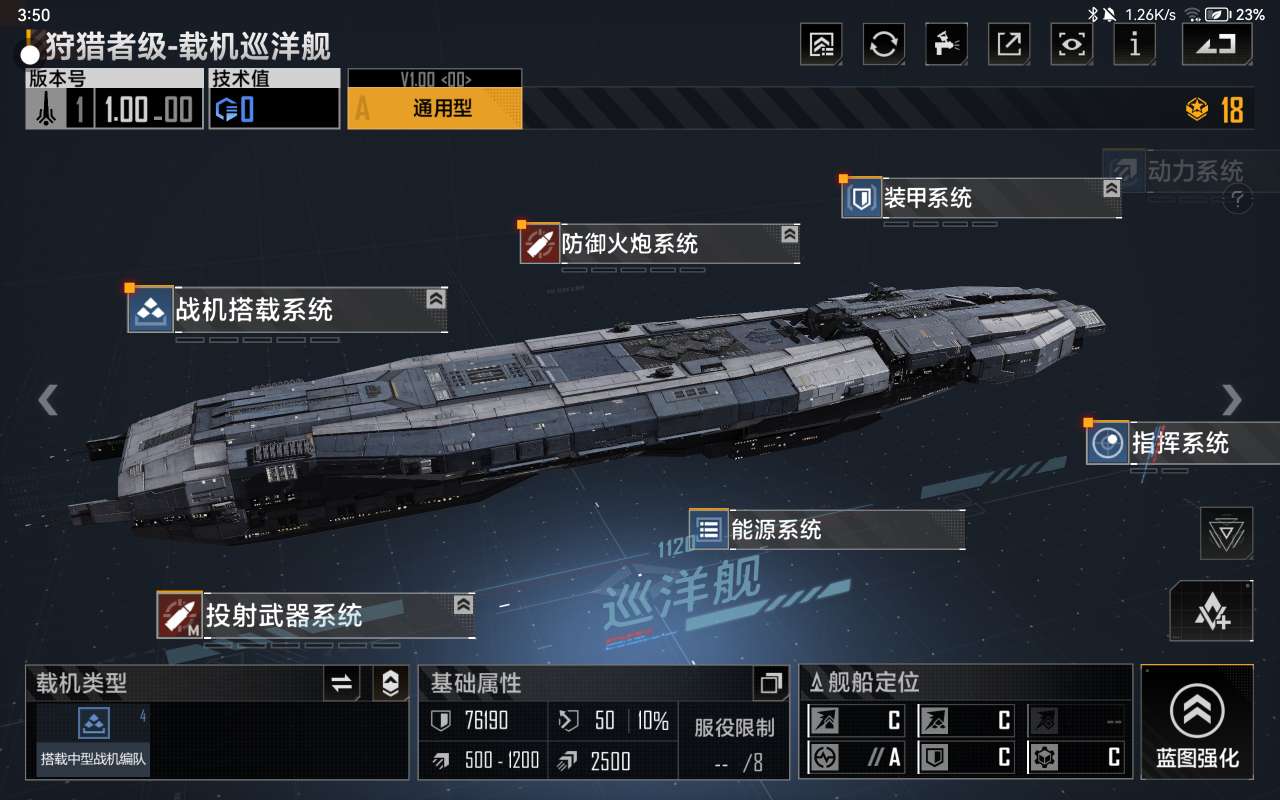Select the 通用型 variant tab
The width and height of the screenshot is (1280, 800).
[435, 108]
